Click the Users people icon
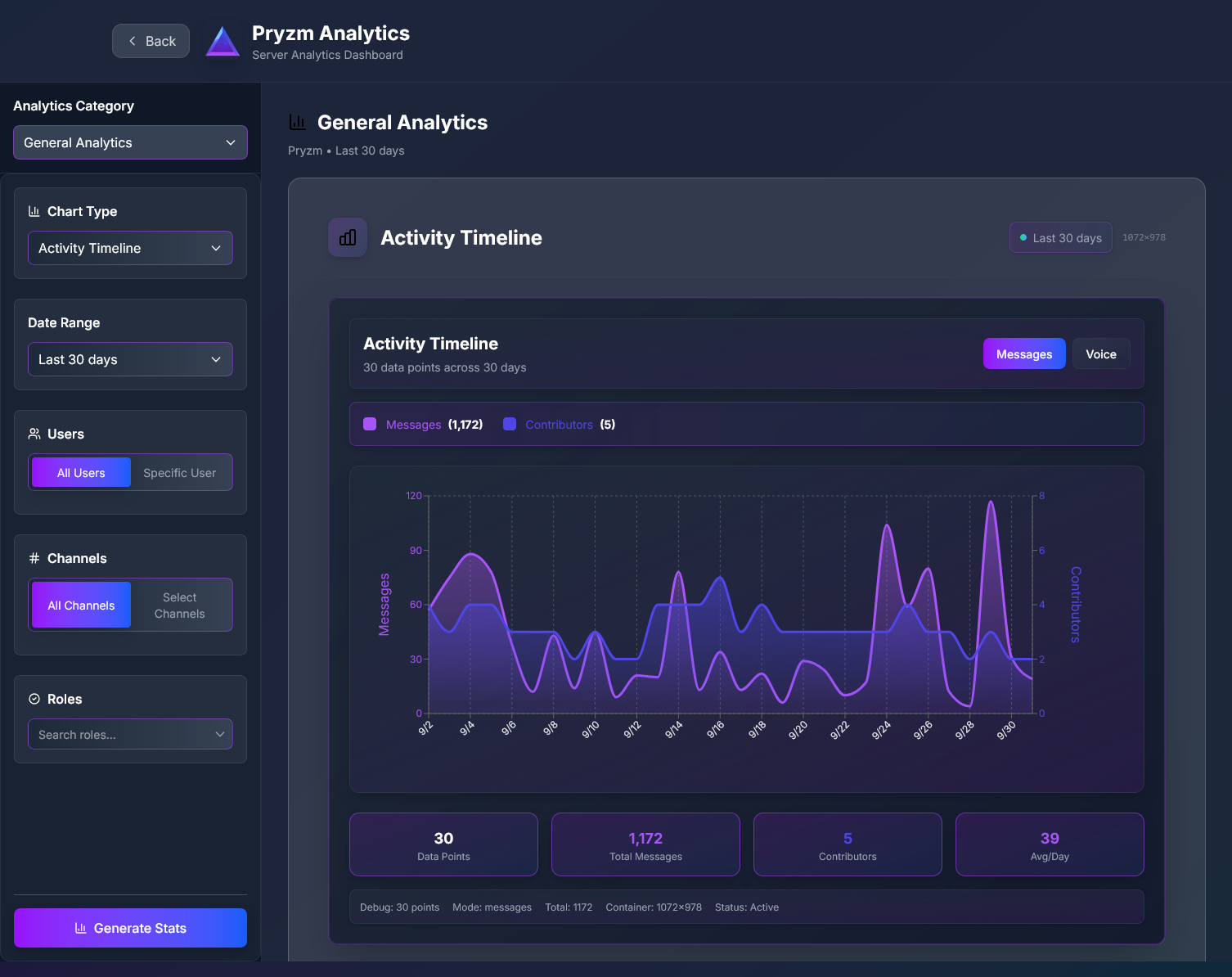 (34, 433)
